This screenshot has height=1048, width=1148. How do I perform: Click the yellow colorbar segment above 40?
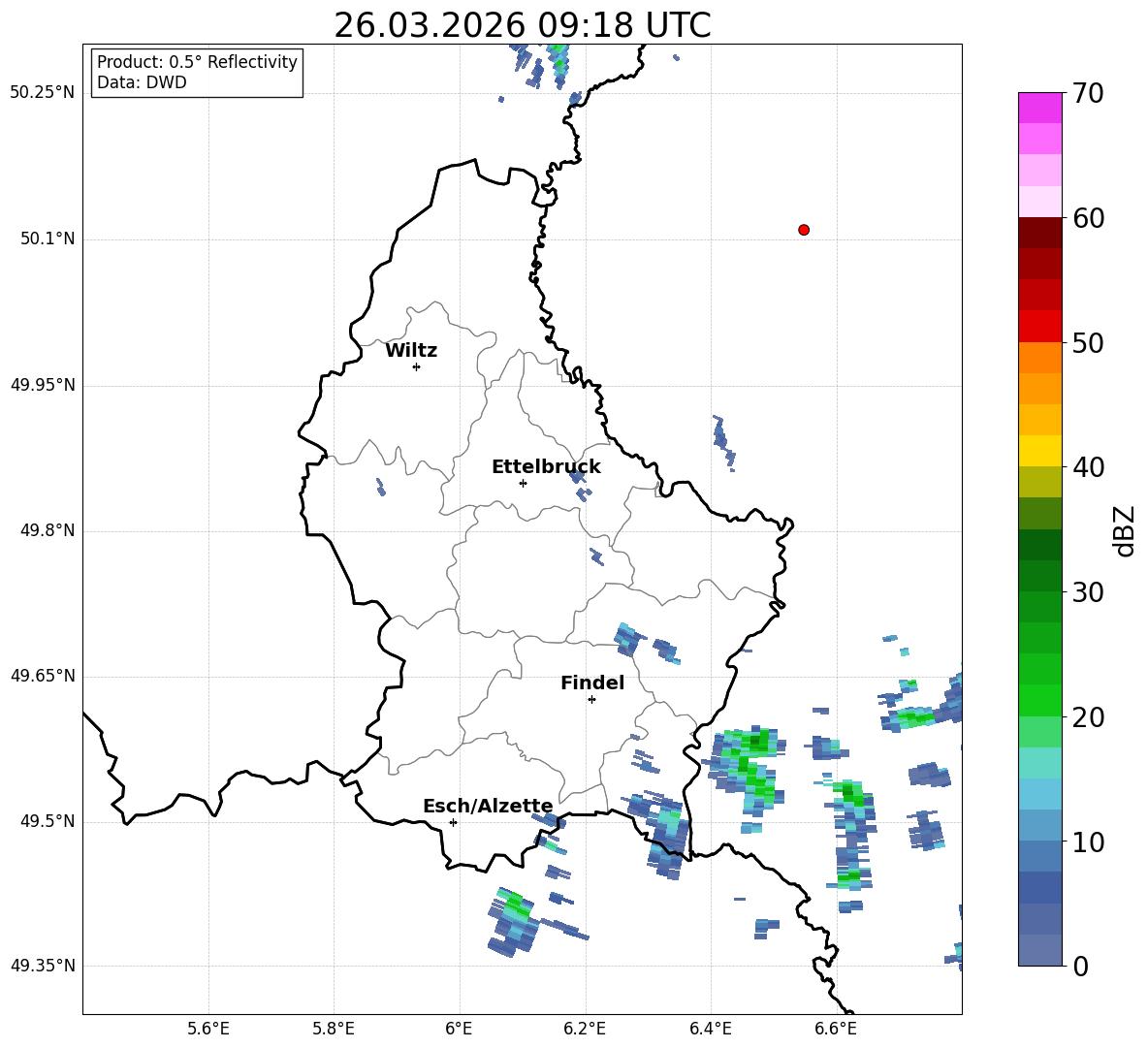(1039, 451)
